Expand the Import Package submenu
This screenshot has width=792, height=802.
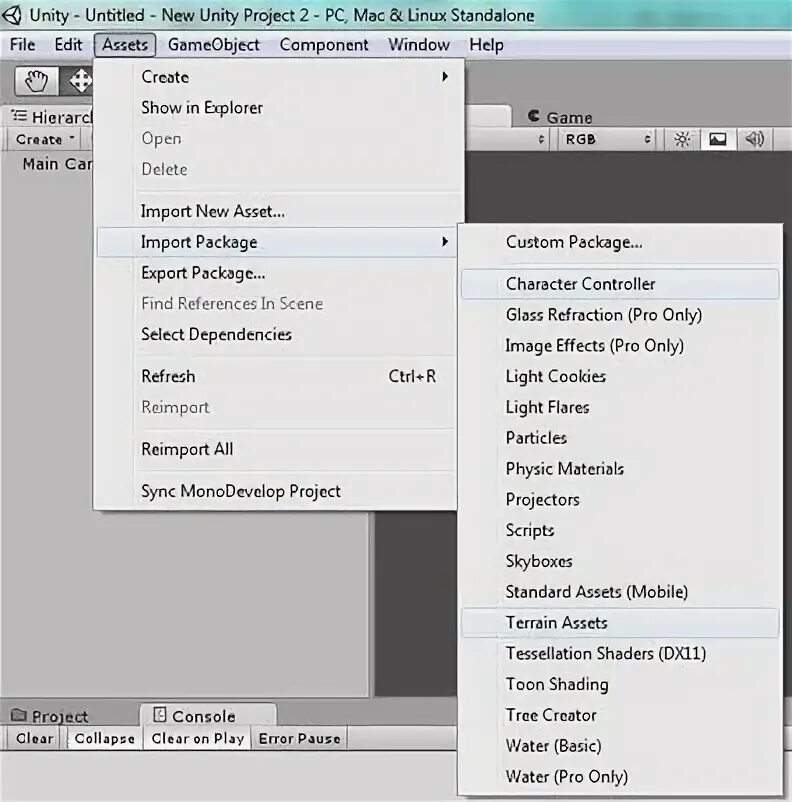coord(276,242)
